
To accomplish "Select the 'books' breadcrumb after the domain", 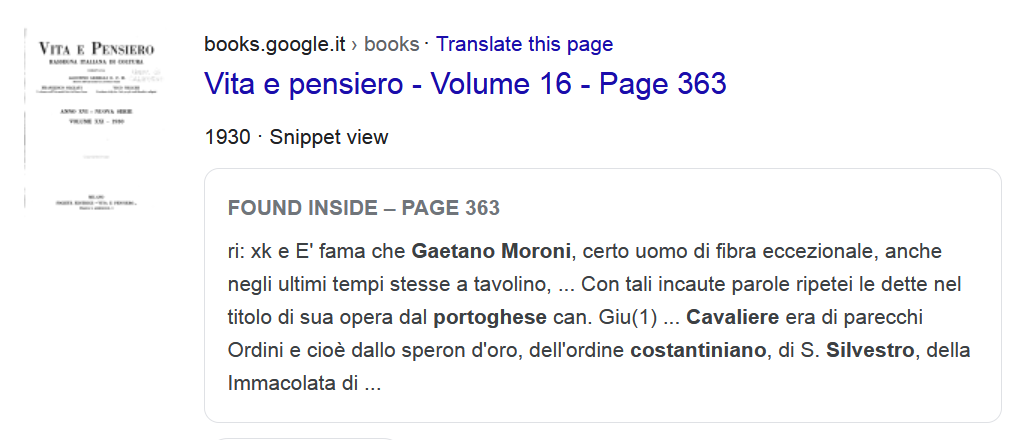I will click(391, 44).
